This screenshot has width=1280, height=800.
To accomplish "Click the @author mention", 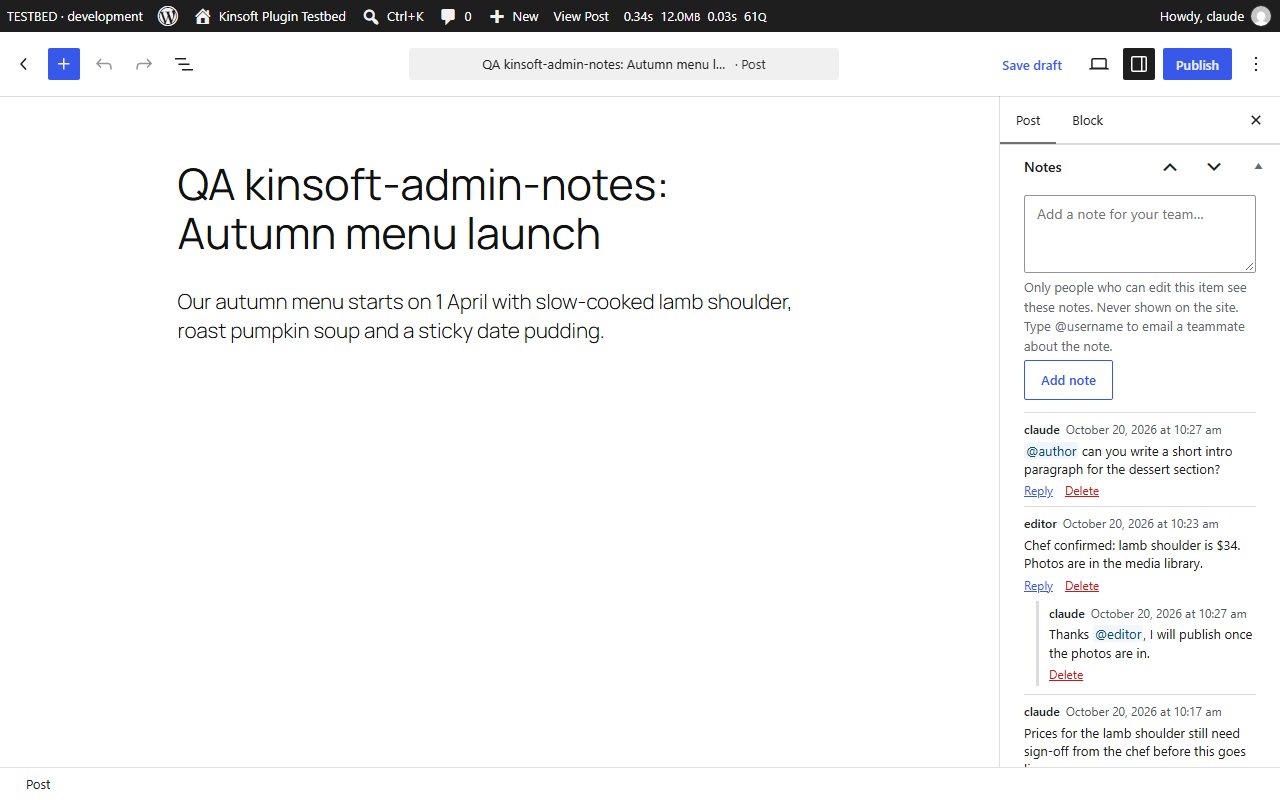I will click(1052, 451).
